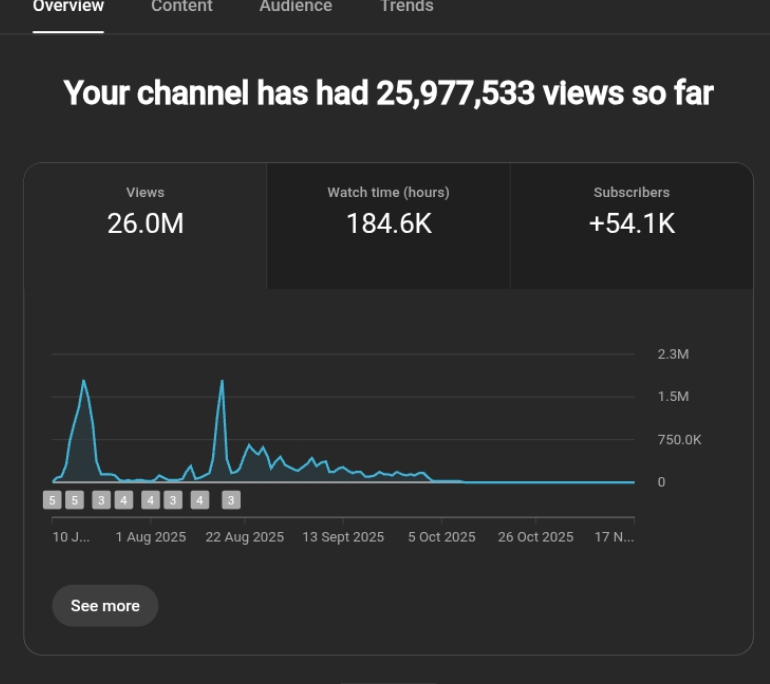
Task: Switch to the Overview tab
Action: point(68,7)
